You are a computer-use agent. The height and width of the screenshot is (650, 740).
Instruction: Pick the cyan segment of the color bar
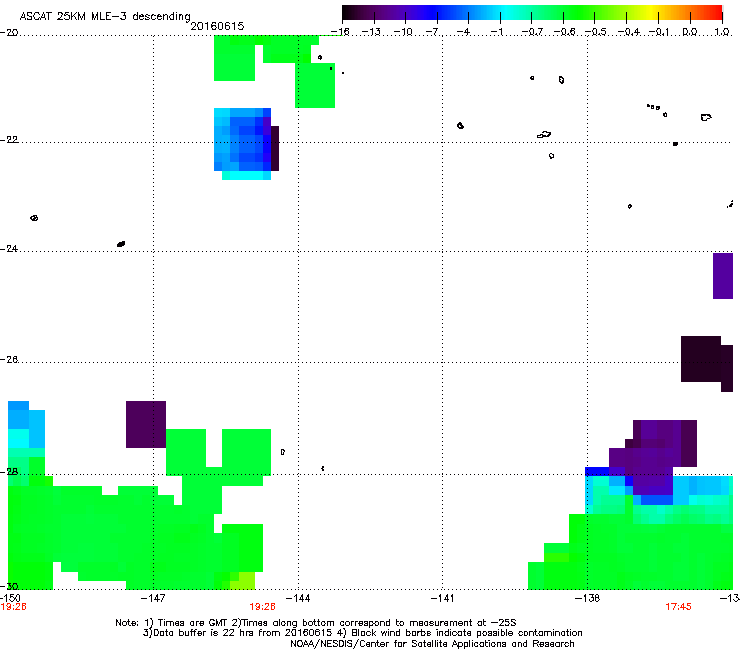[x=507, y=12]
